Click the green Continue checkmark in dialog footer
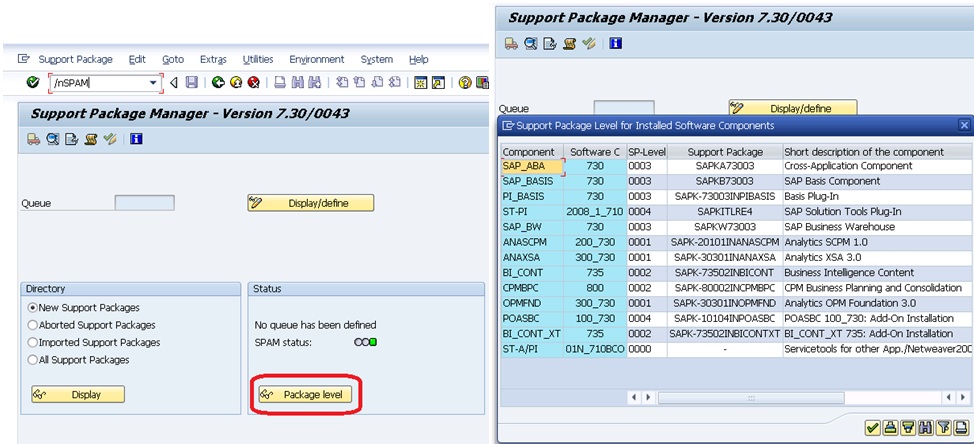The image size is (974, 444). pyautogui.click(x=872, y=427)
